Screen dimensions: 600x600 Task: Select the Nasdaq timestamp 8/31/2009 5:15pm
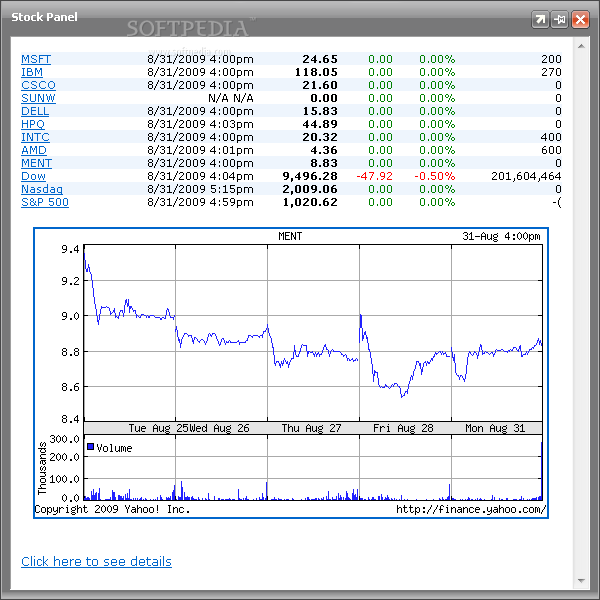click(200, 189)
